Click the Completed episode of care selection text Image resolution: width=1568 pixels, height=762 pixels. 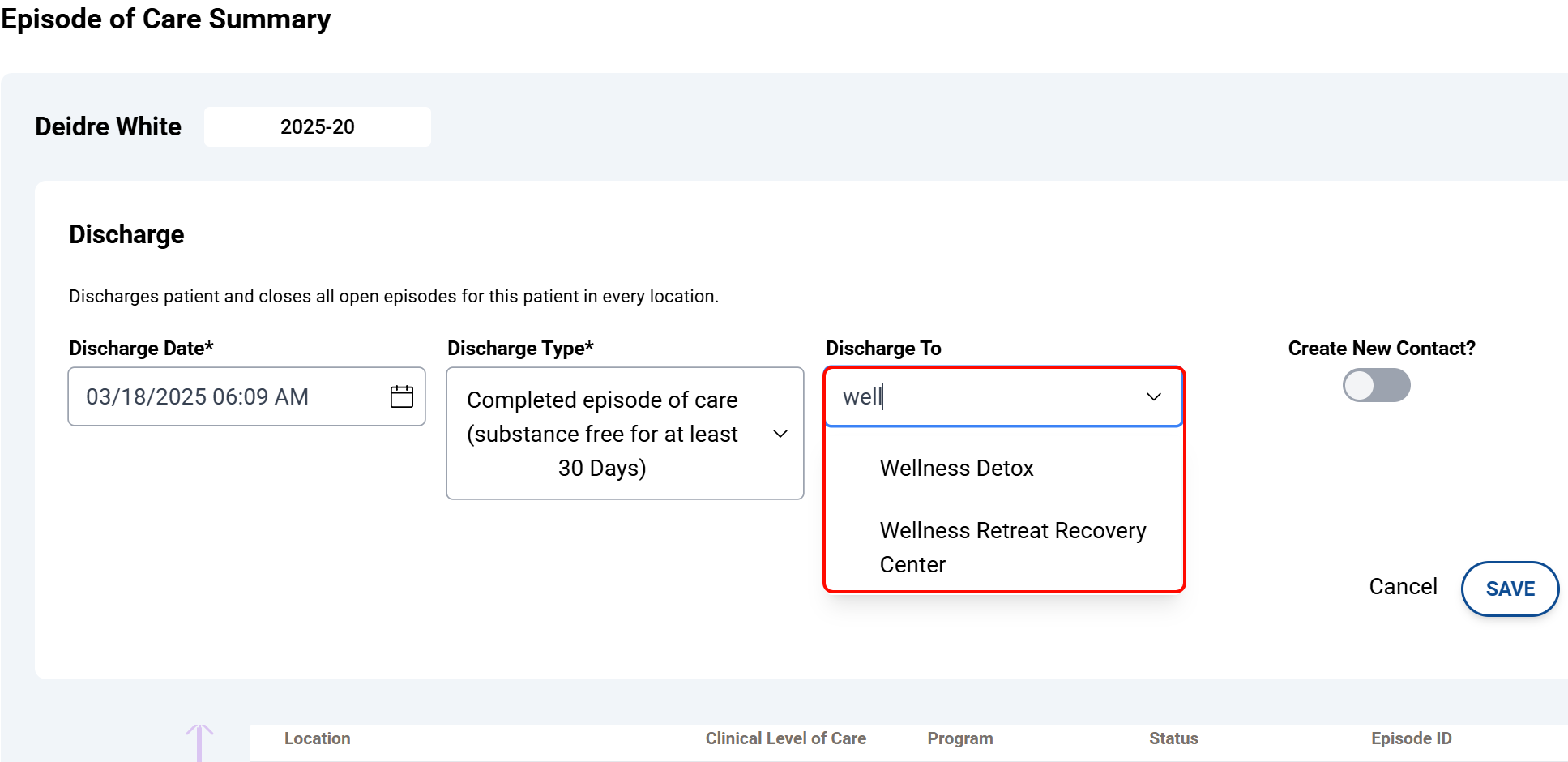pyautogui.click(x=602, y=434)
